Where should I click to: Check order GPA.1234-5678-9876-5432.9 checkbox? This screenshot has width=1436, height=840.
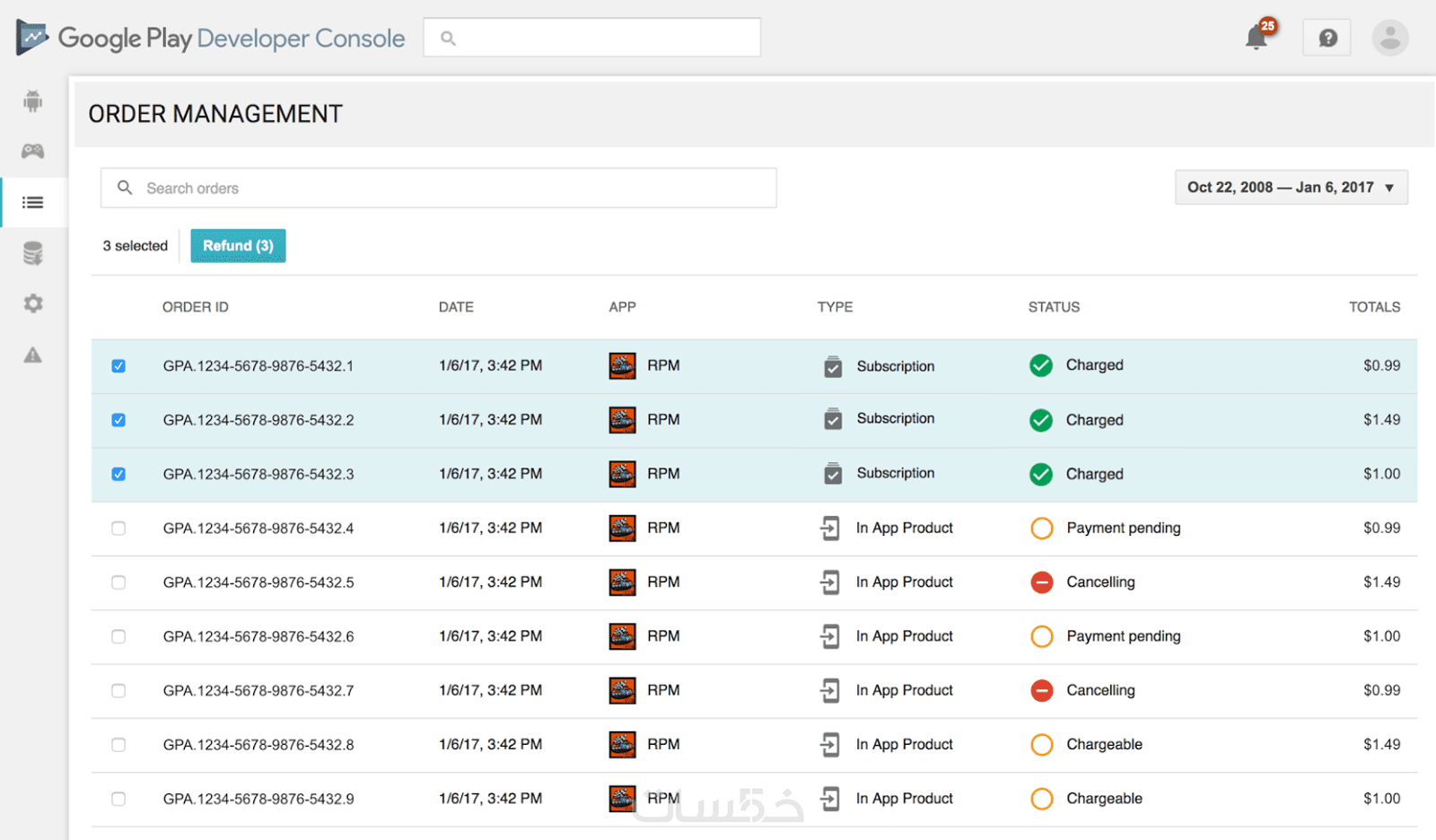(x=118, y=798)
